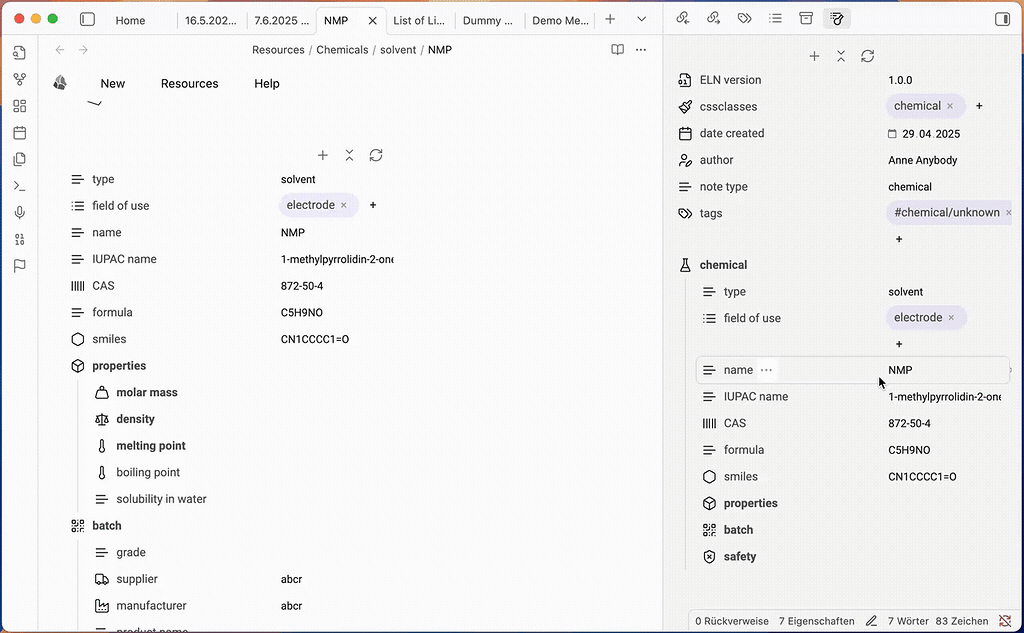This screenshot has height=633, width=1024.
Task: Navigate forward with right arrow
Action: [83, 50]
